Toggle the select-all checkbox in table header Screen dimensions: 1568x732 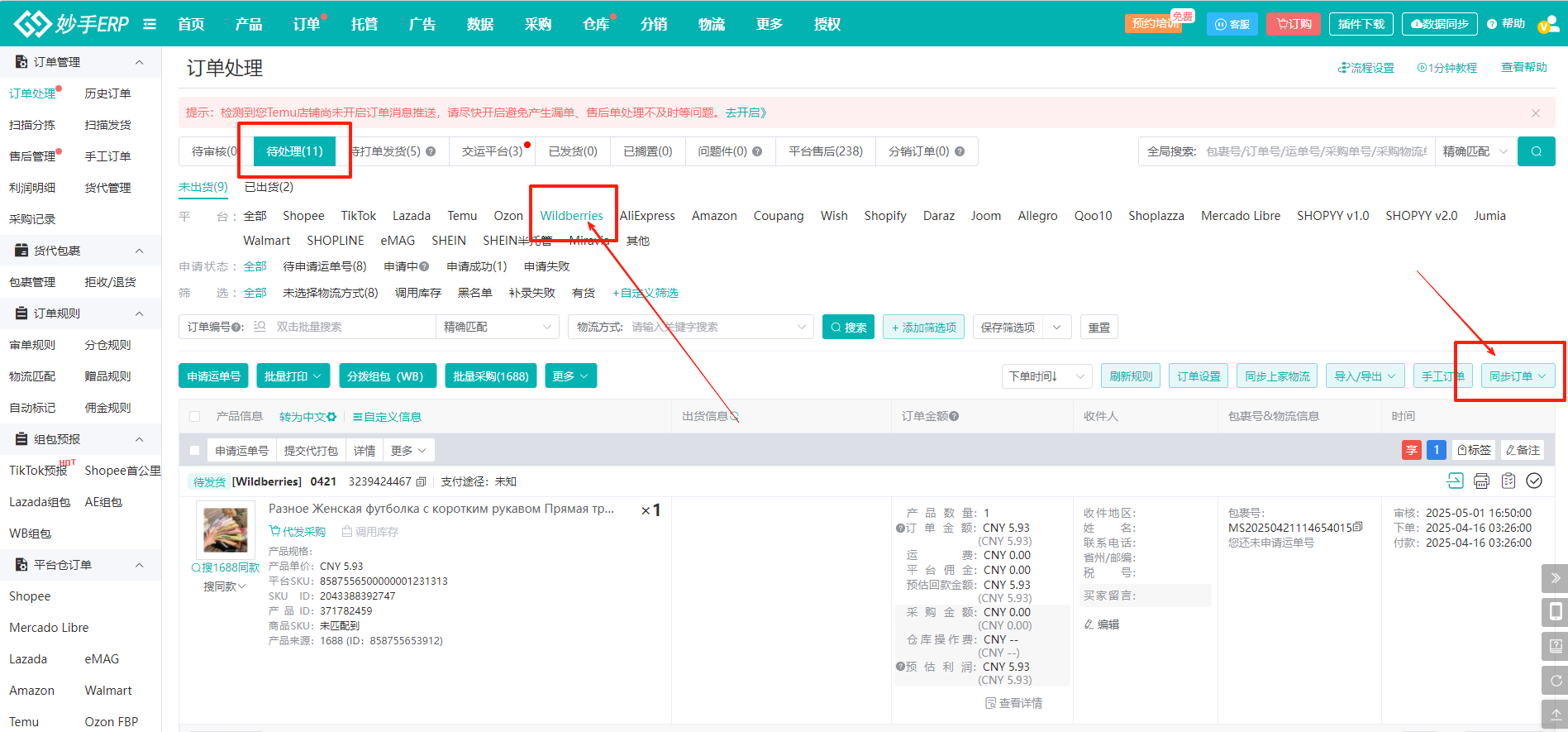(195, 417)
